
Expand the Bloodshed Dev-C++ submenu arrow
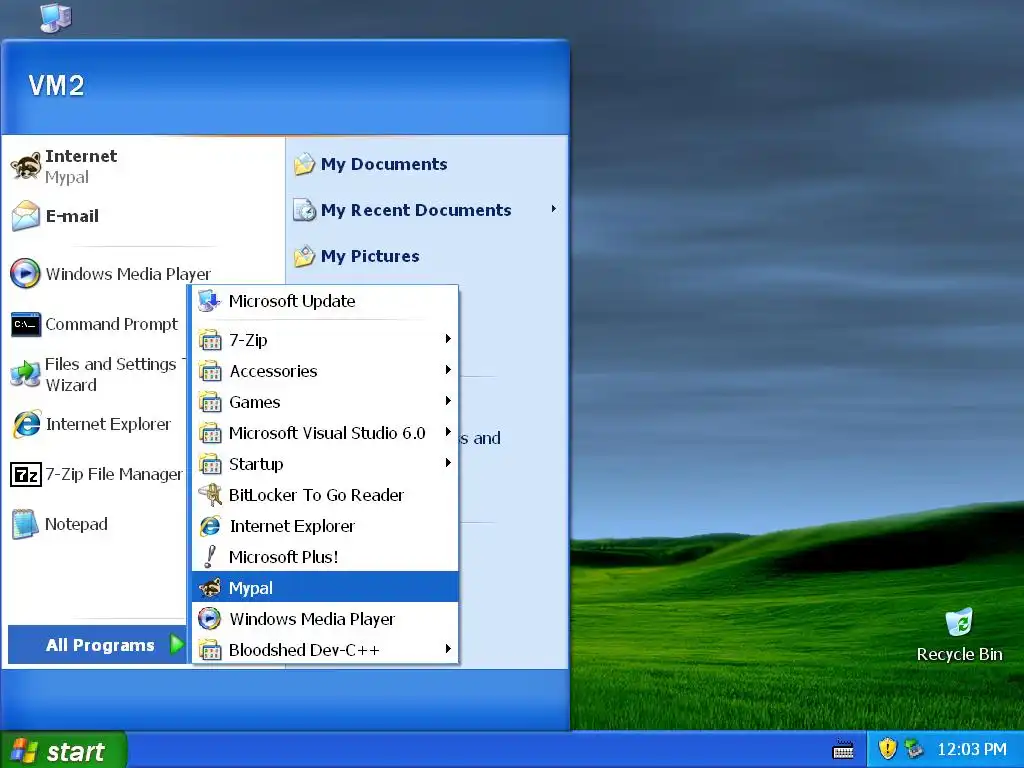click(448, 648)
